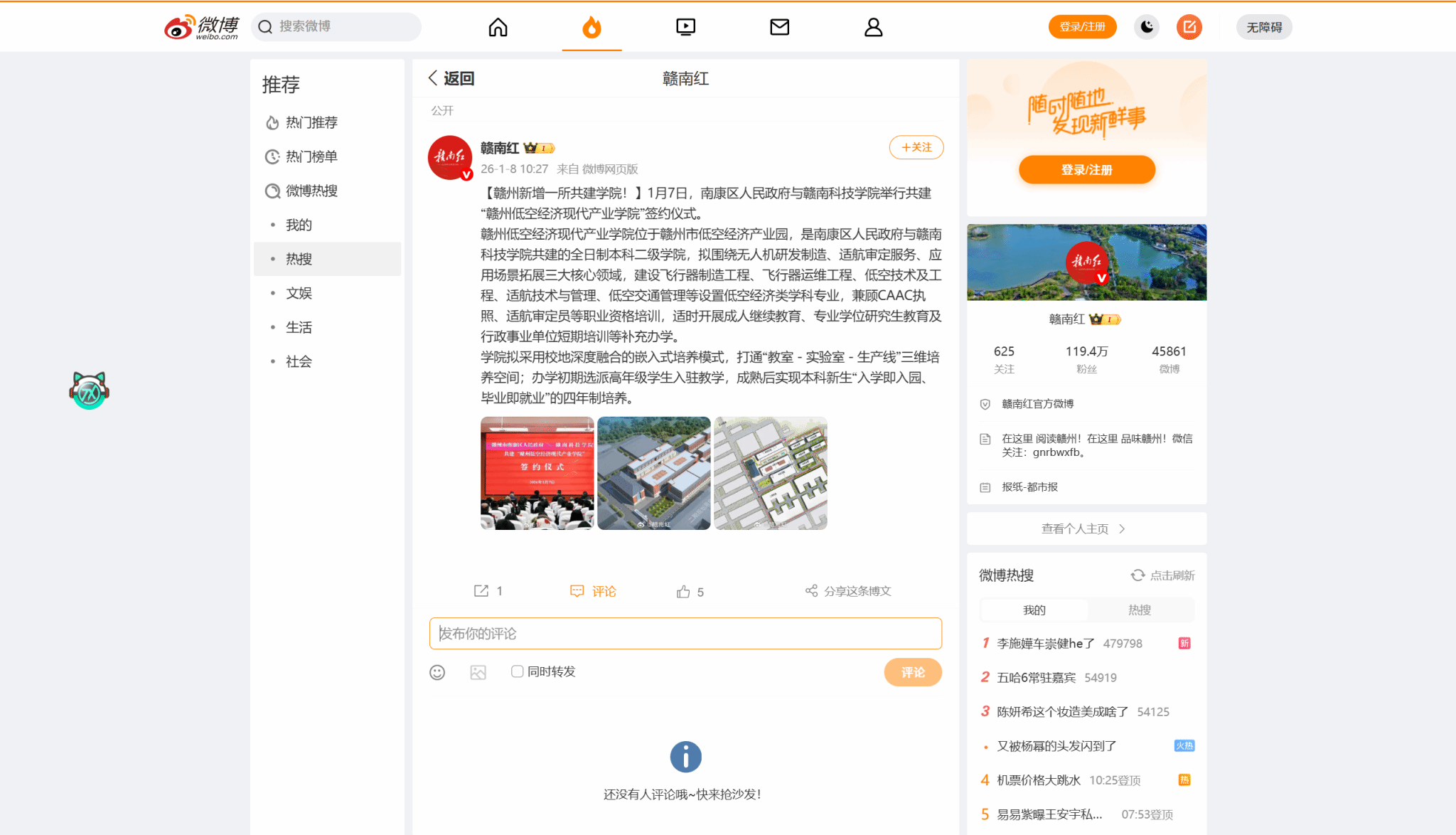The image size is (1456, 835).
Task: Follow 赣南红 with +关注 button
Action: coord(916,147)
